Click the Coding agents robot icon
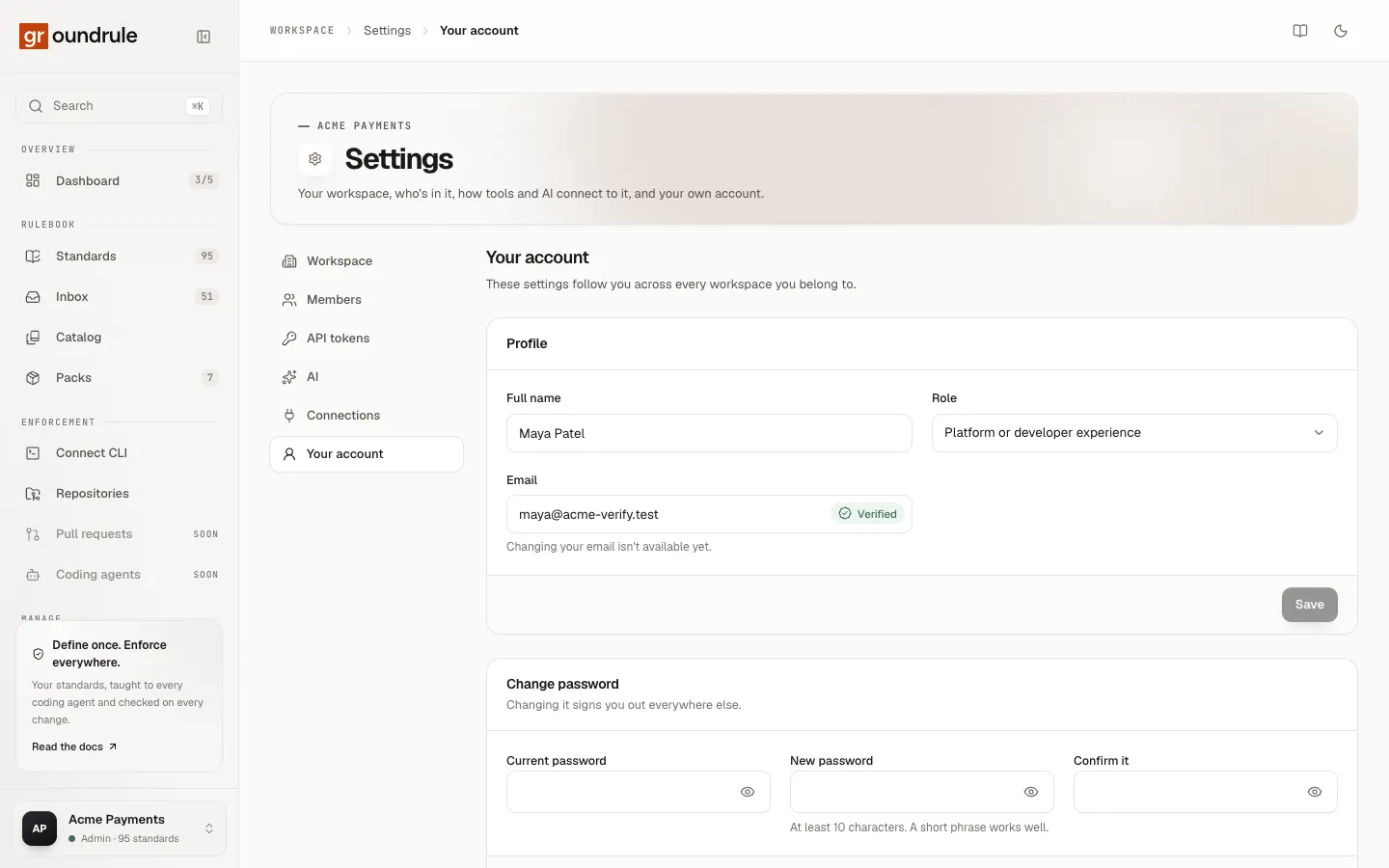This screenshot has width=1389, height=868. [x=33, y=574]
